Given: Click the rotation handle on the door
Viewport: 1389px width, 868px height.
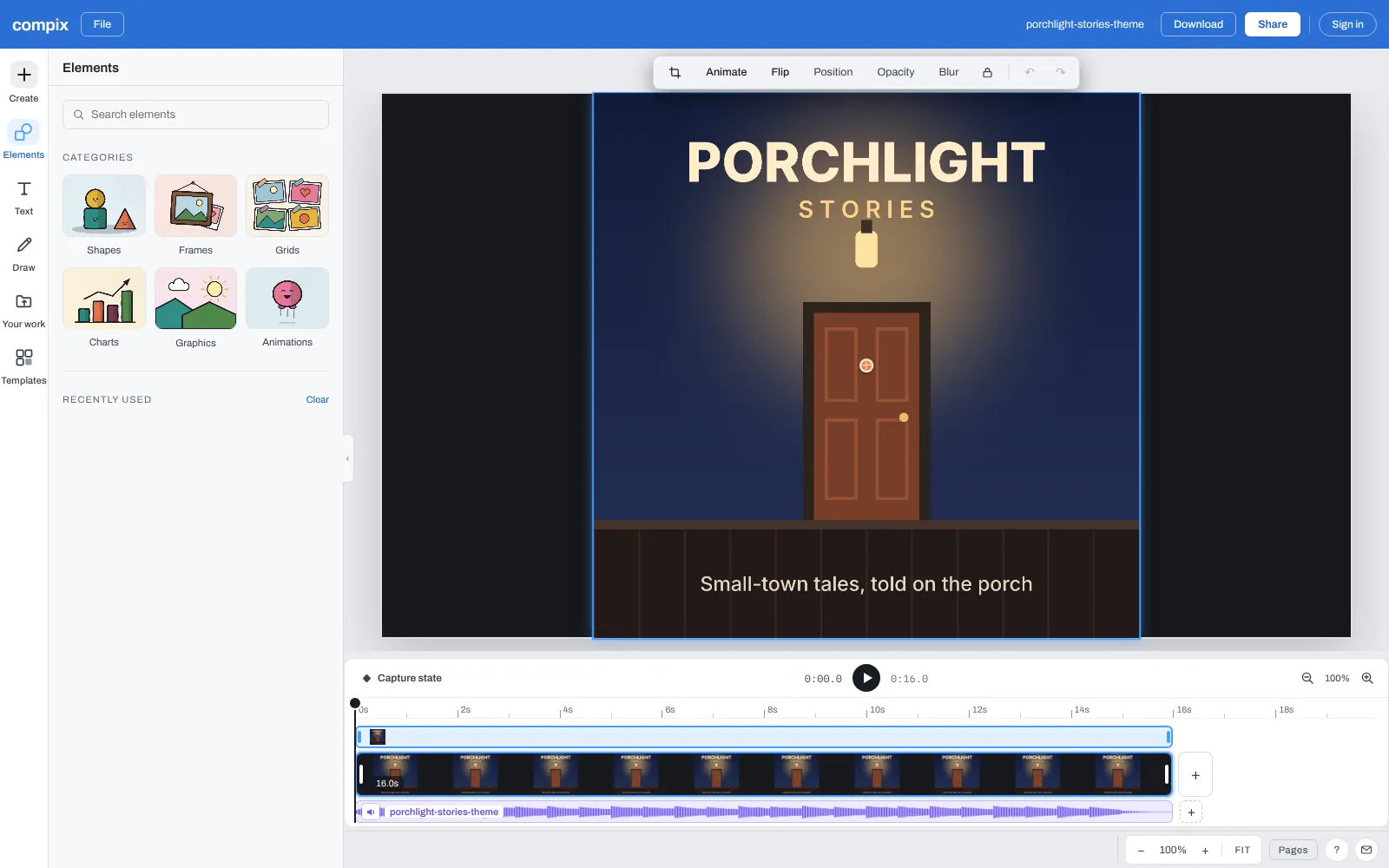Looking at the screenshot, I should [x=866, y=365].
